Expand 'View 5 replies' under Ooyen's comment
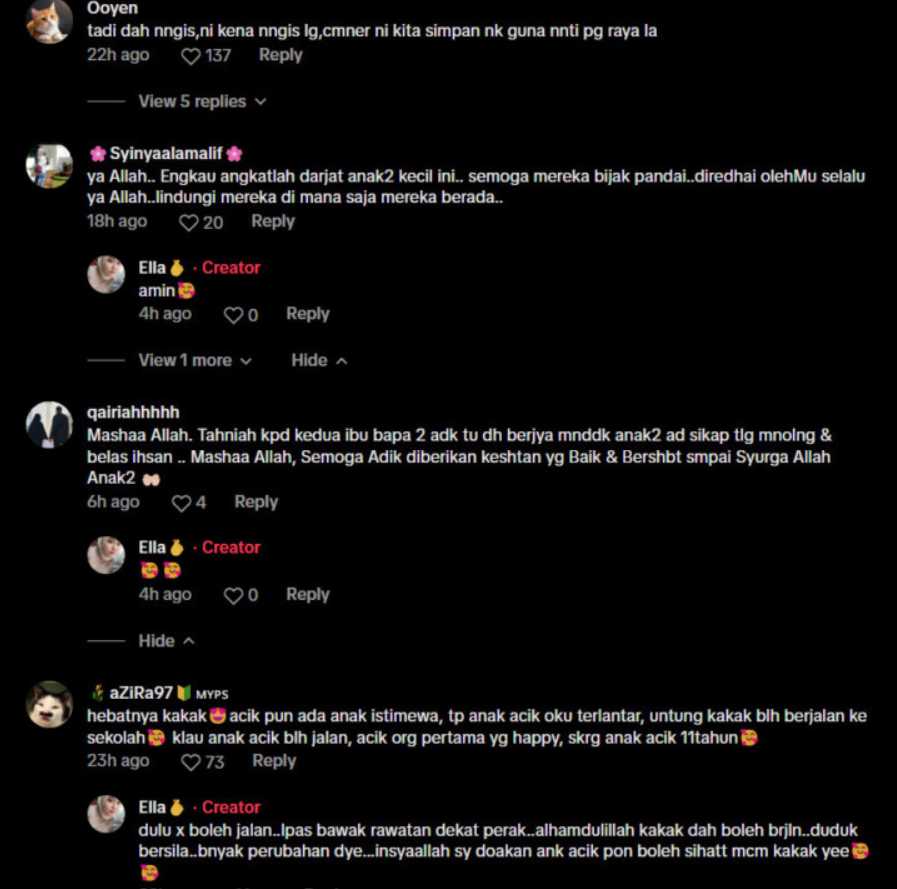The image size is (897, 889). [203, 102]
